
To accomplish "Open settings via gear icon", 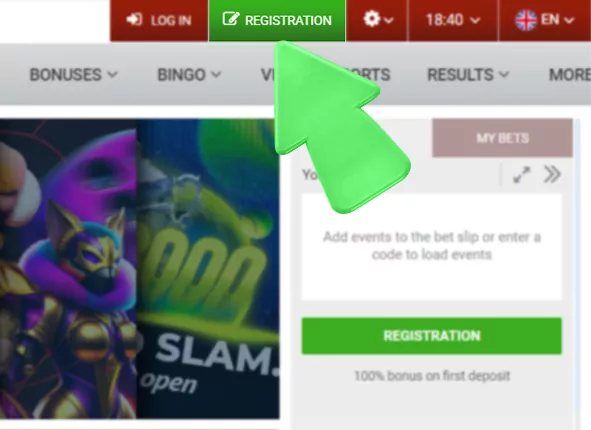I will pos(371,19).
